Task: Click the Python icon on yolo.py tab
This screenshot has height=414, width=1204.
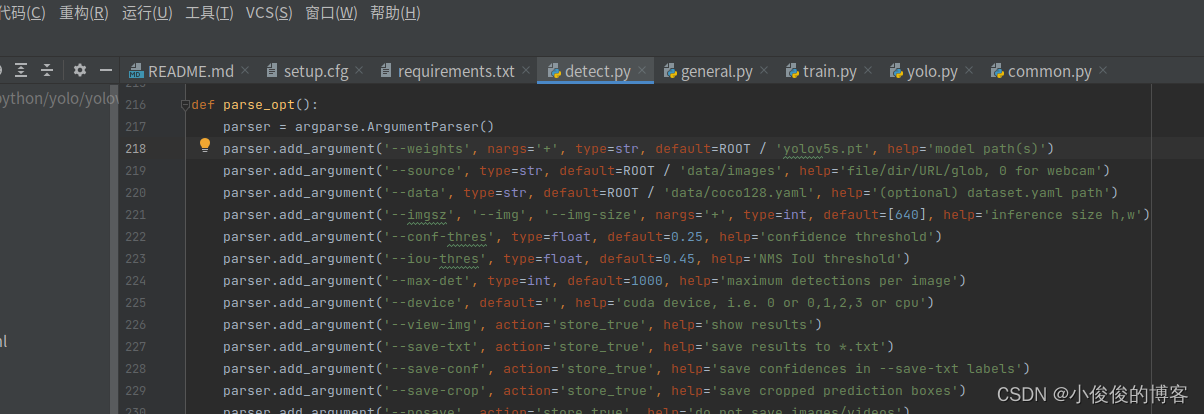Action: tap(894, 71)
